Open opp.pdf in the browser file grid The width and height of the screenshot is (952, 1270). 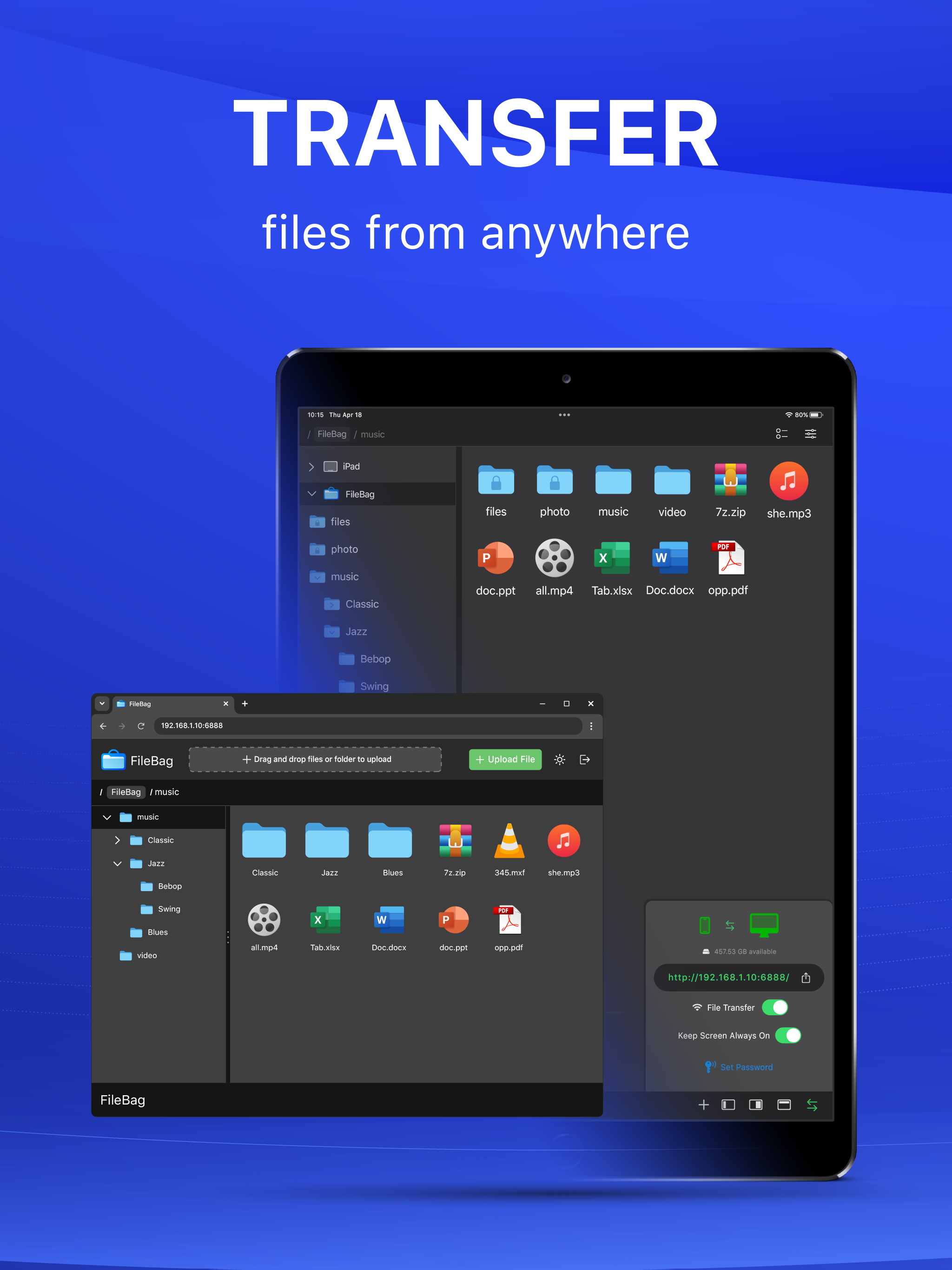(509, 927)
